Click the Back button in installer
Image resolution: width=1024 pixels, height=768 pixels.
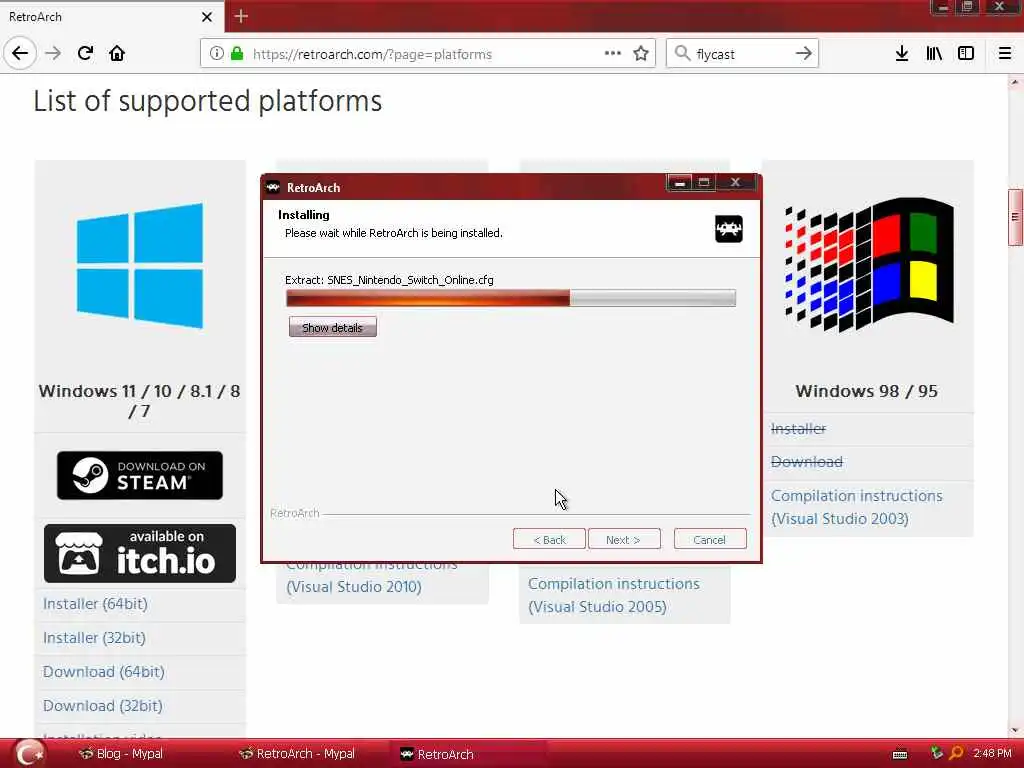point(549,539)
